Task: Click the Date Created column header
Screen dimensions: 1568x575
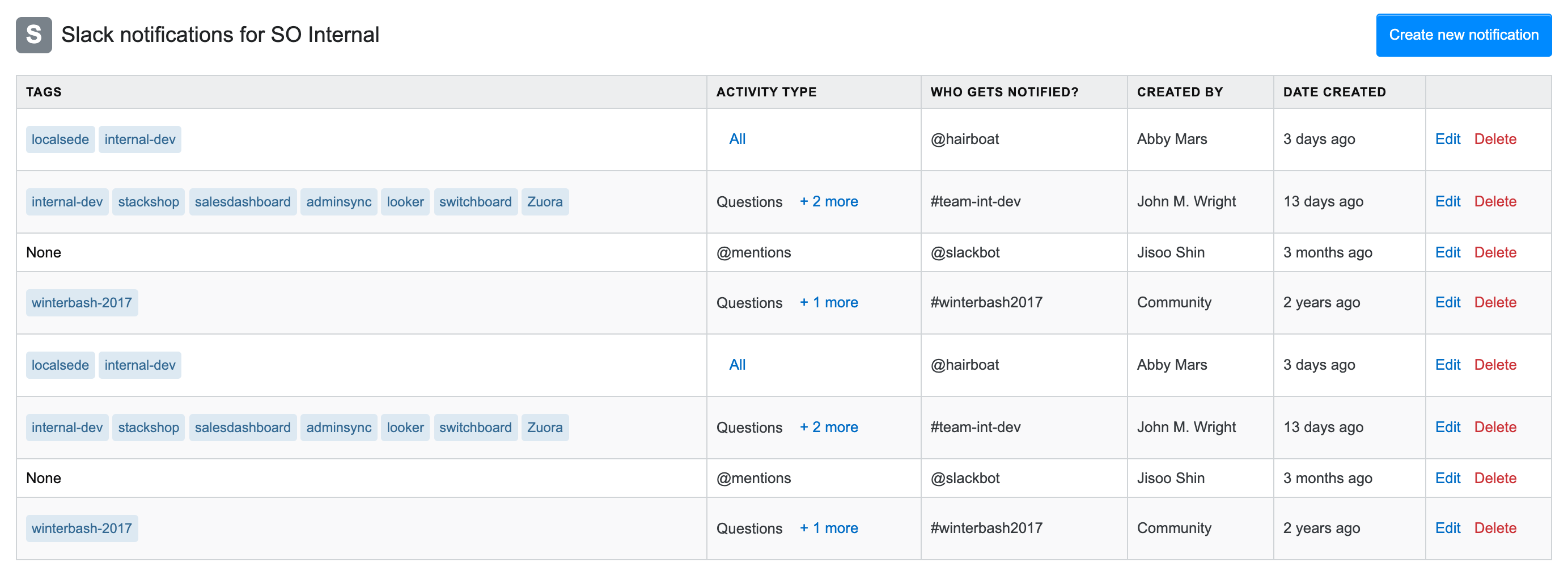Action: [1334, 92]
